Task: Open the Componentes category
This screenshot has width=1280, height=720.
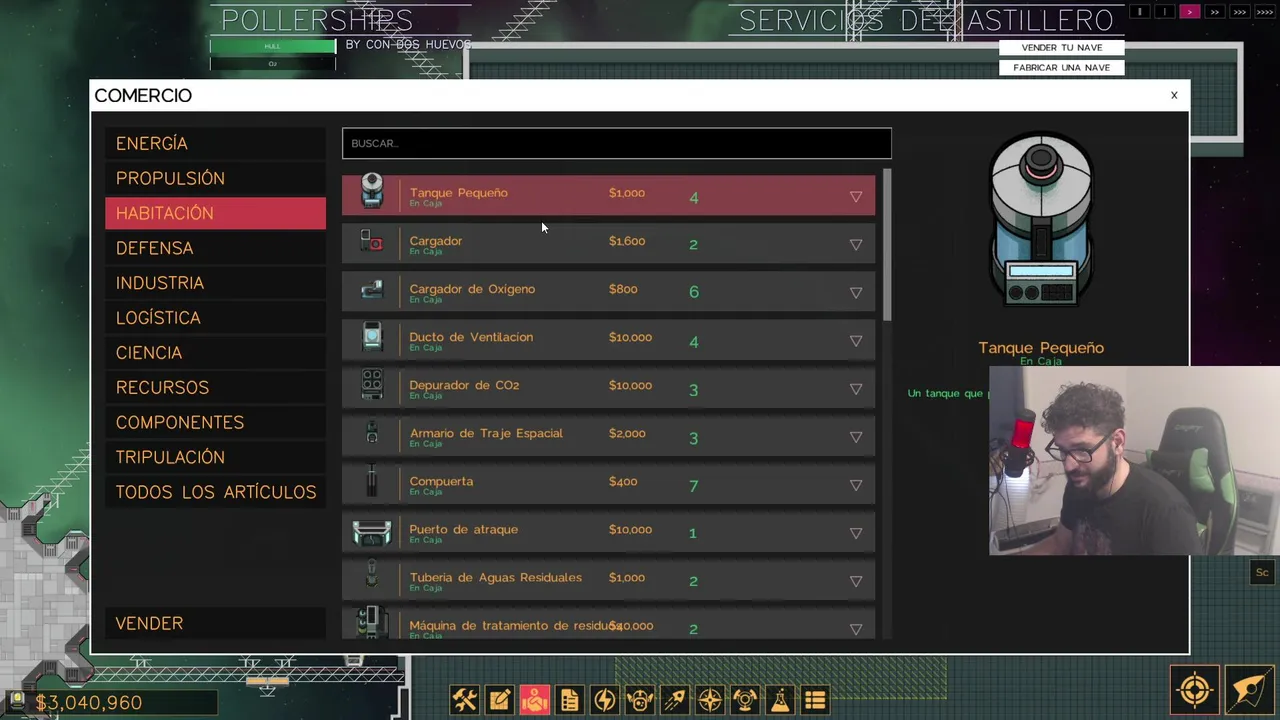Action: [215, 422]
